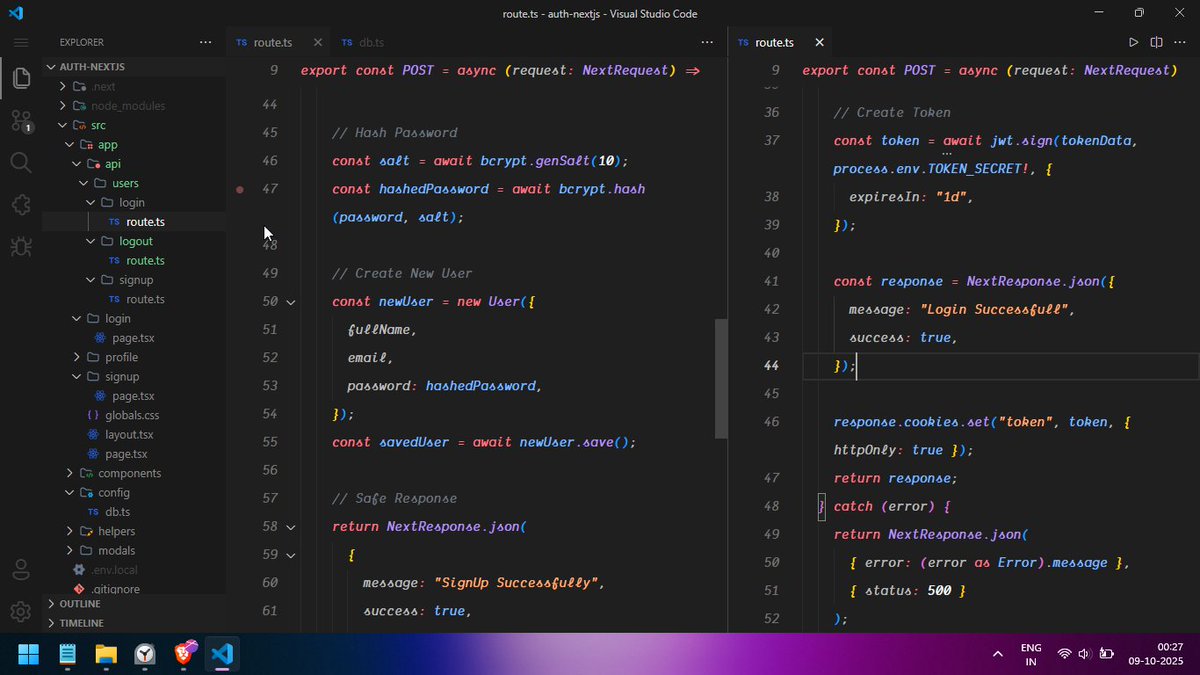Open Explorer panel more actions ellipsis
1200x675 pixels.
(206, 43)
